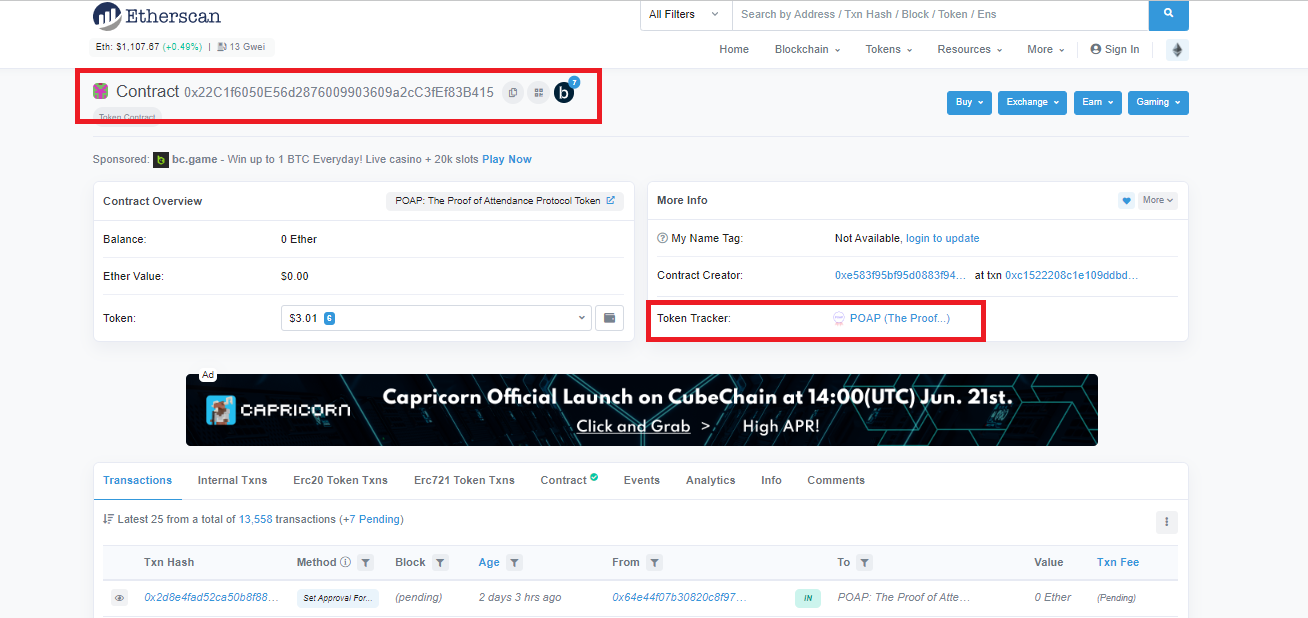The image size is (1308, 618).
Task: Click the Blockscan chat 'b' icon
Action: click(x=564, y=93)
